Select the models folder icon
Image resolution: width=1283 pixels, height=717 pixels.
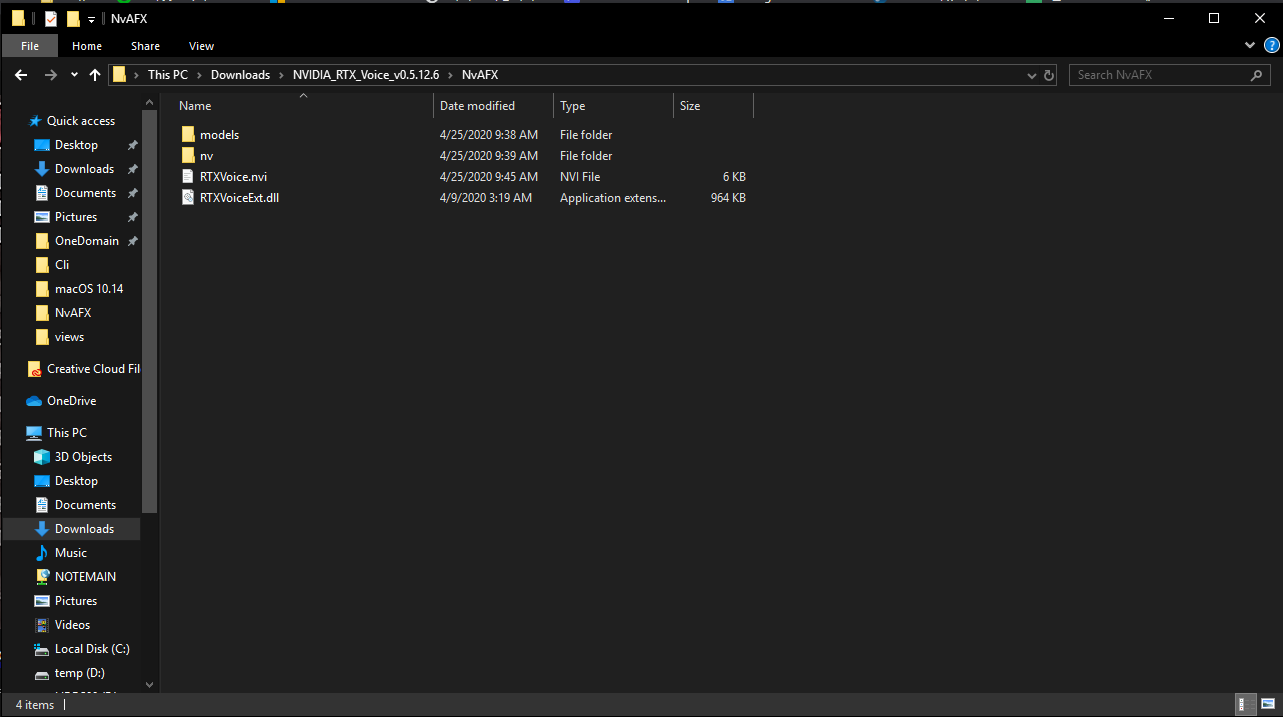pos(188,135)
